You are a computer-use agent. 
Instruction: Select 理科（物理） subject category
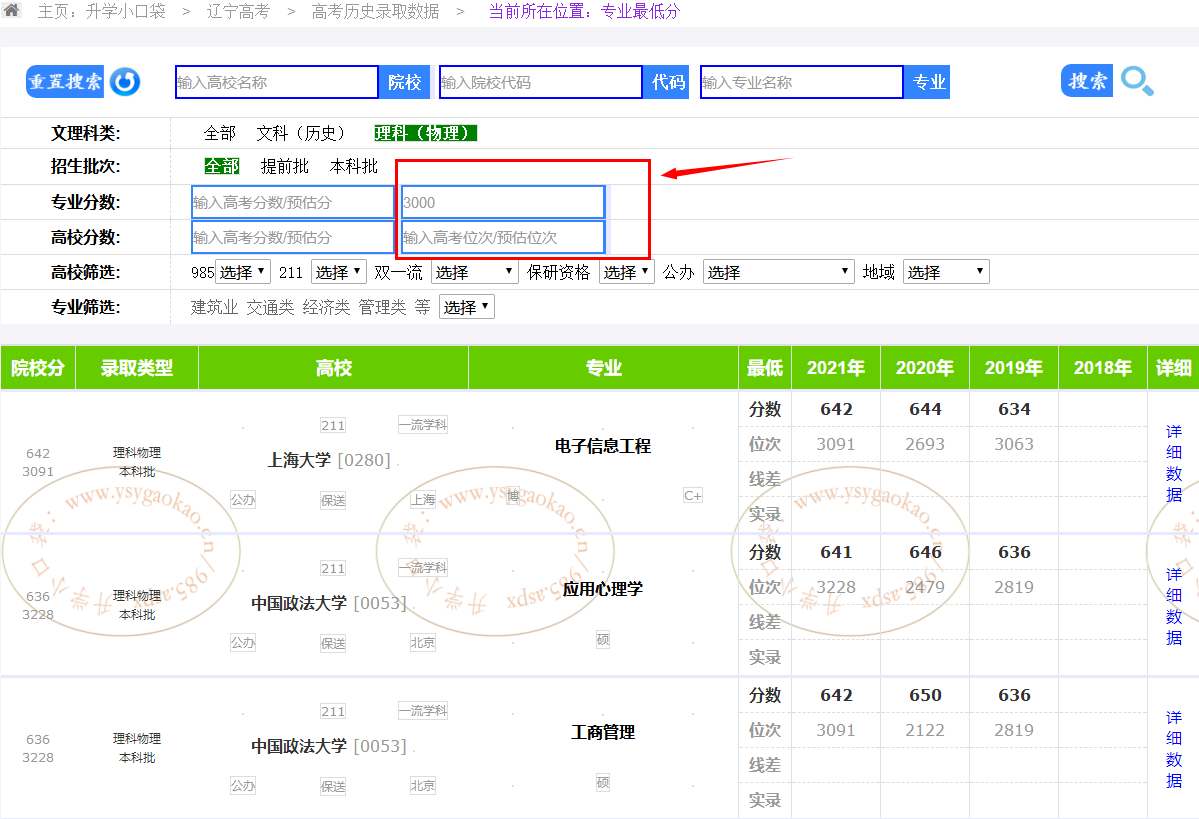(426, 133)
